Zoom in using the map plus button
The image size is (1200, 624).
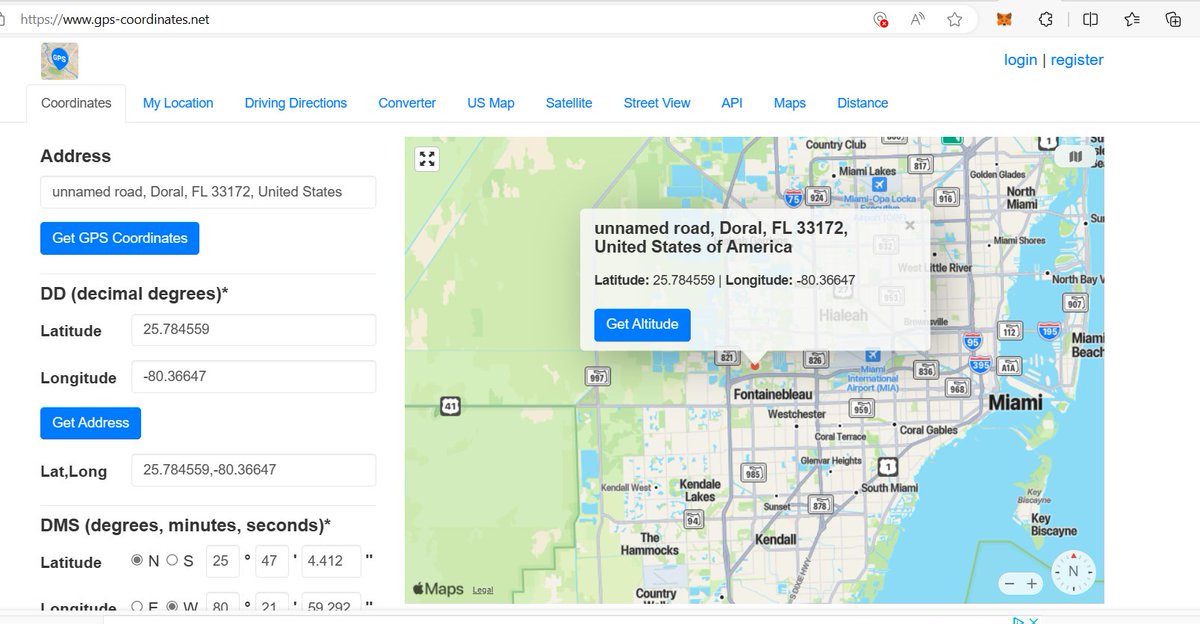coord(1032,583)
